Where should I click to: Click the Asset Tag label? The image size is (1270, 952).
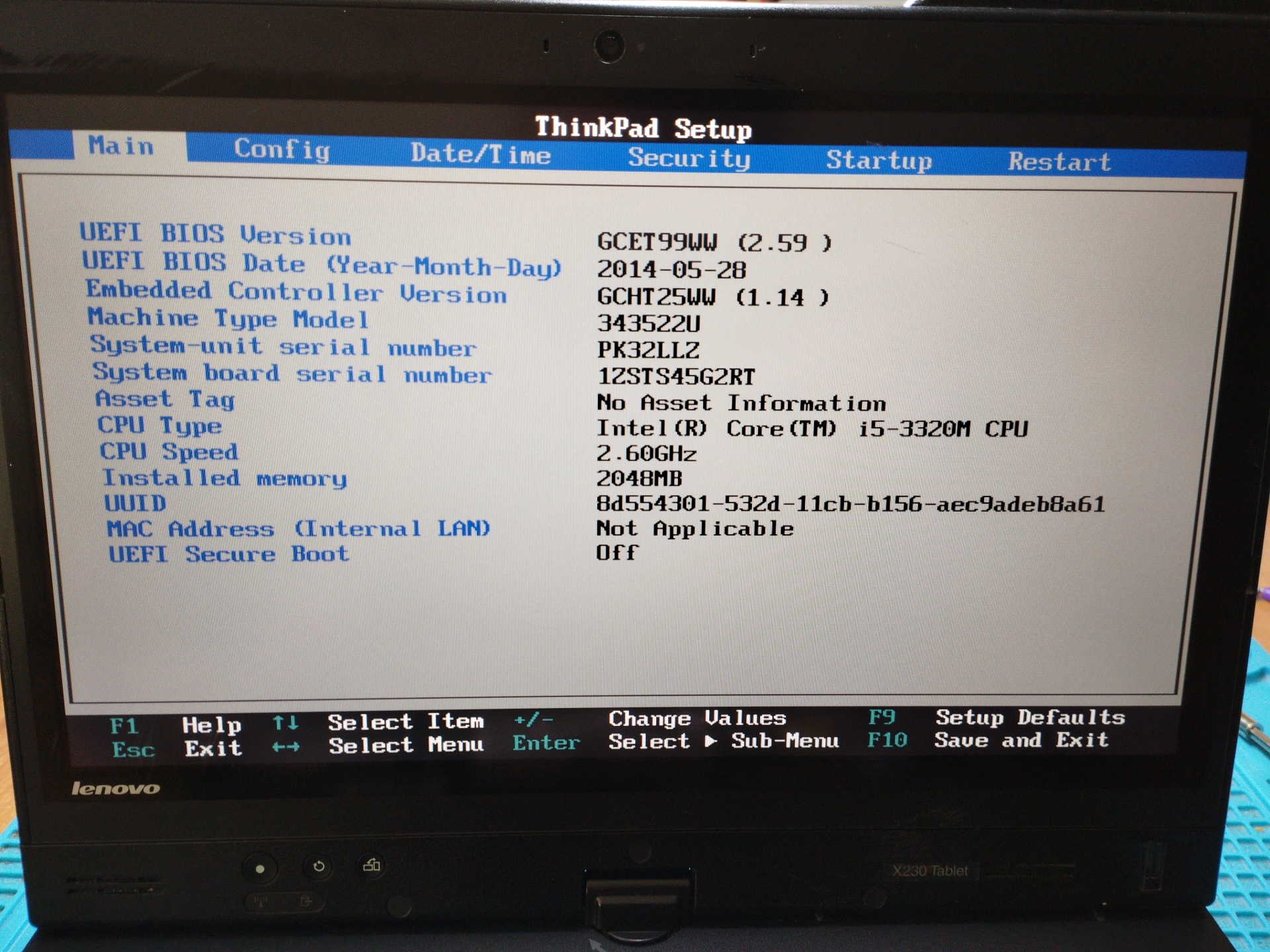point(165,399)
